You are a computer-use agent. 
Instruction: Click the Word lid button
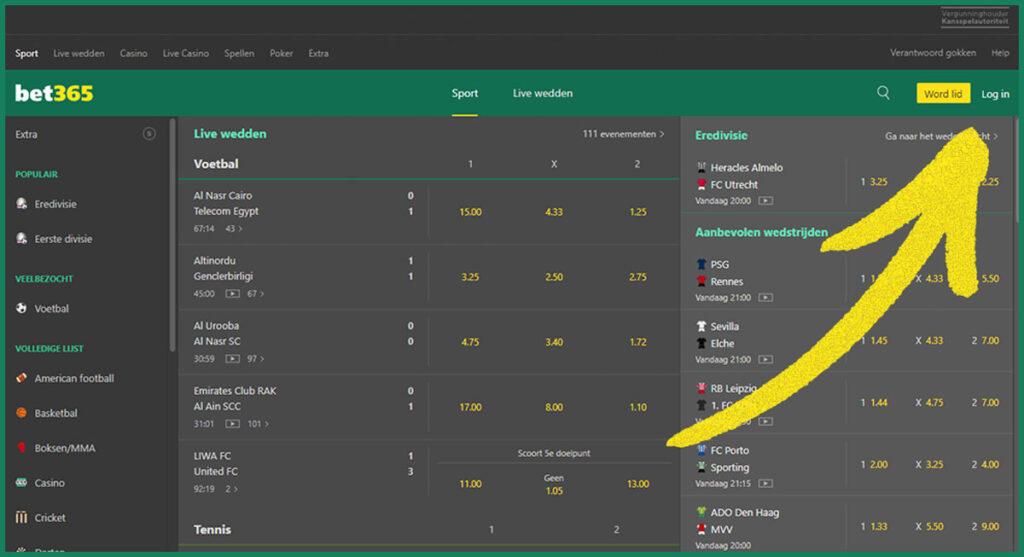(x=943, y=93)
